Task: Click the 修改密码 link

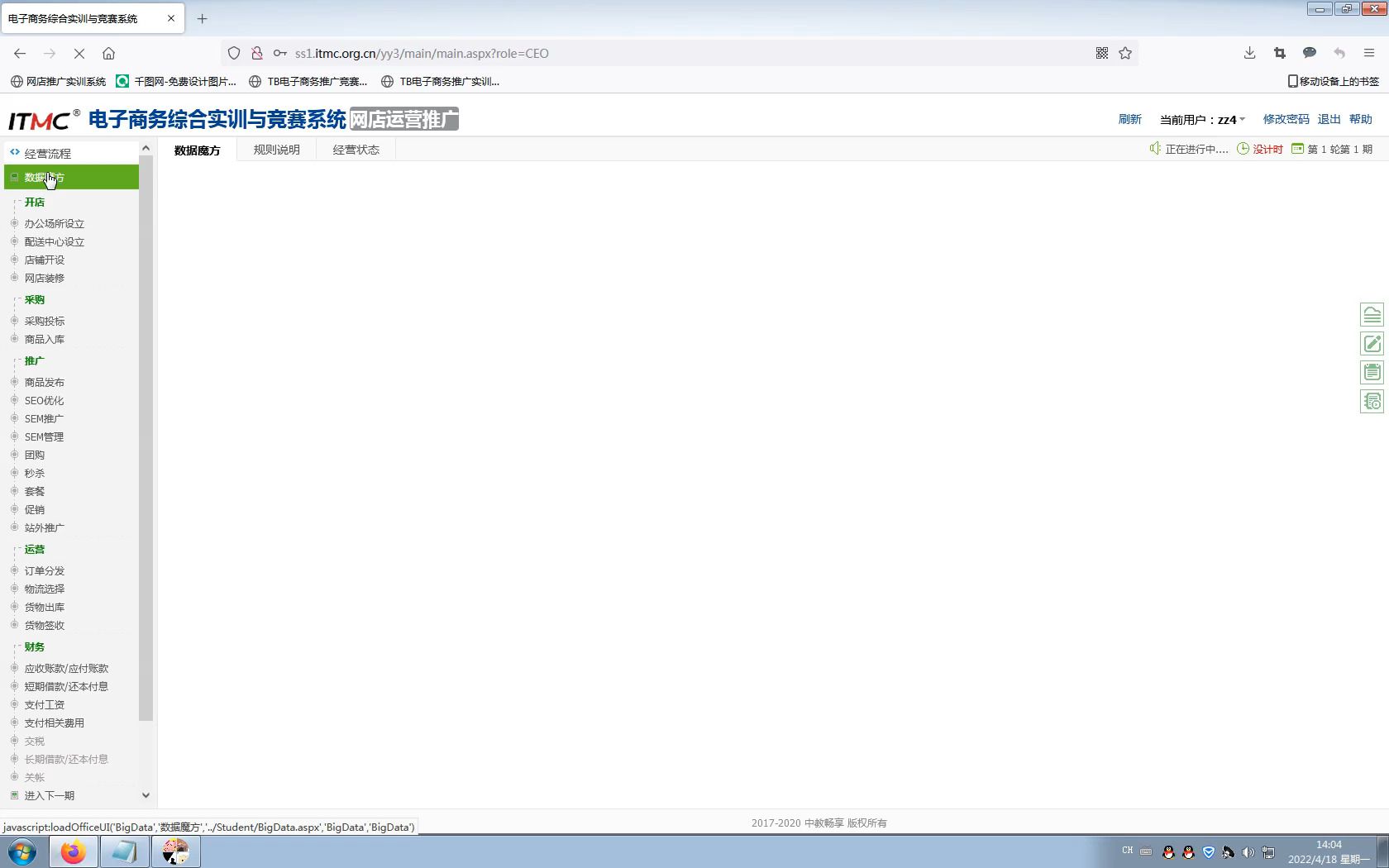Action: click(x=1286, y=119)
